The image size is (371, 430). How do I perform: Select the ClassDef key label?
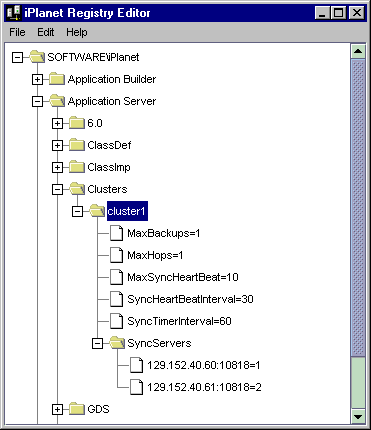(x=109, y=145)
